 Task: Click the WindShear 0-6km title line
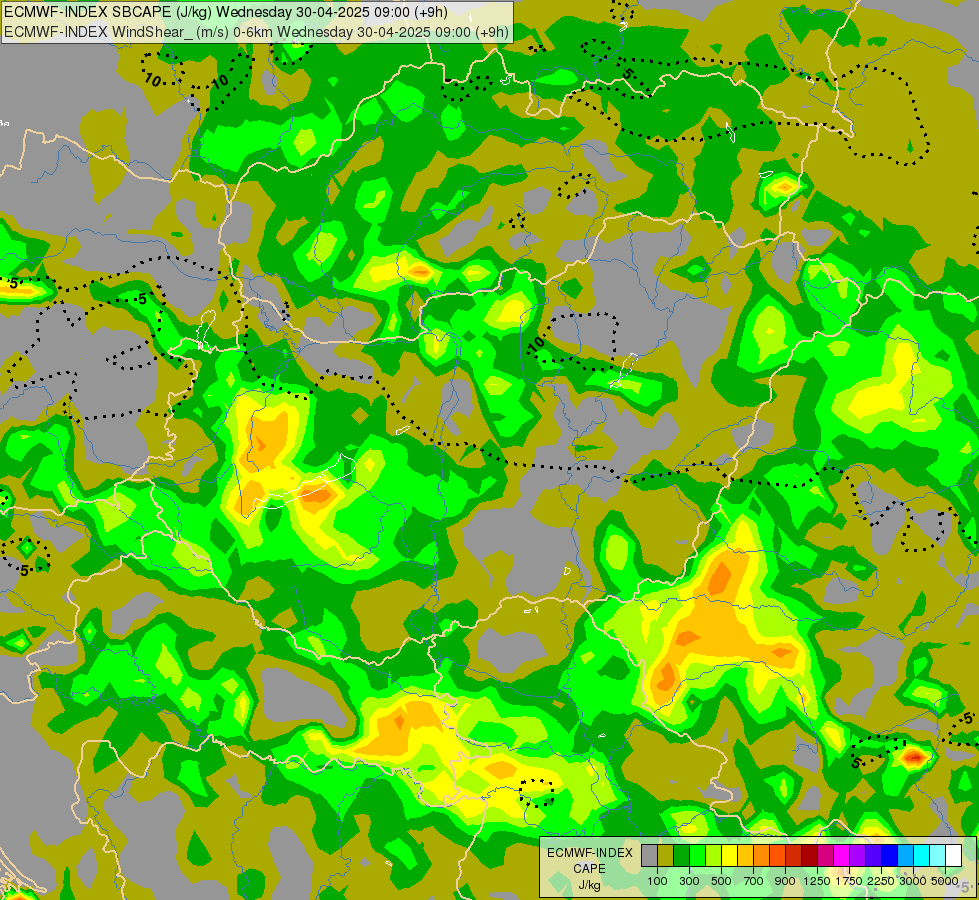[256, 32]
